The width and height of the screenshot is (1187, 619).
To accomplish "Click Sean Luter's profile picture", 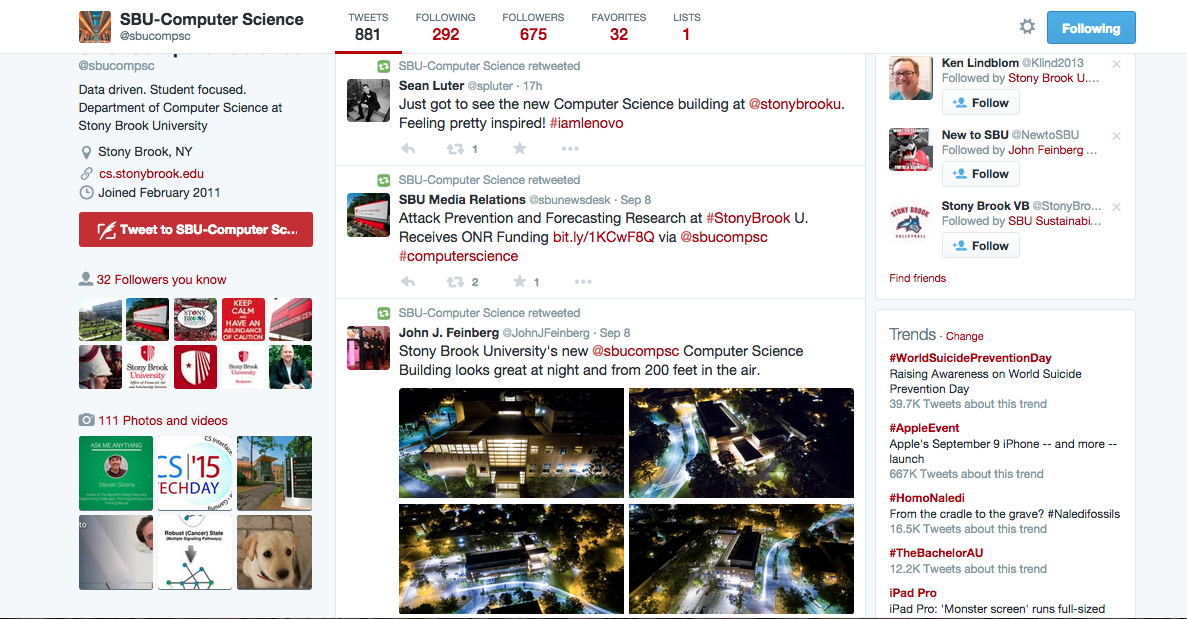I will coord(368,100).
